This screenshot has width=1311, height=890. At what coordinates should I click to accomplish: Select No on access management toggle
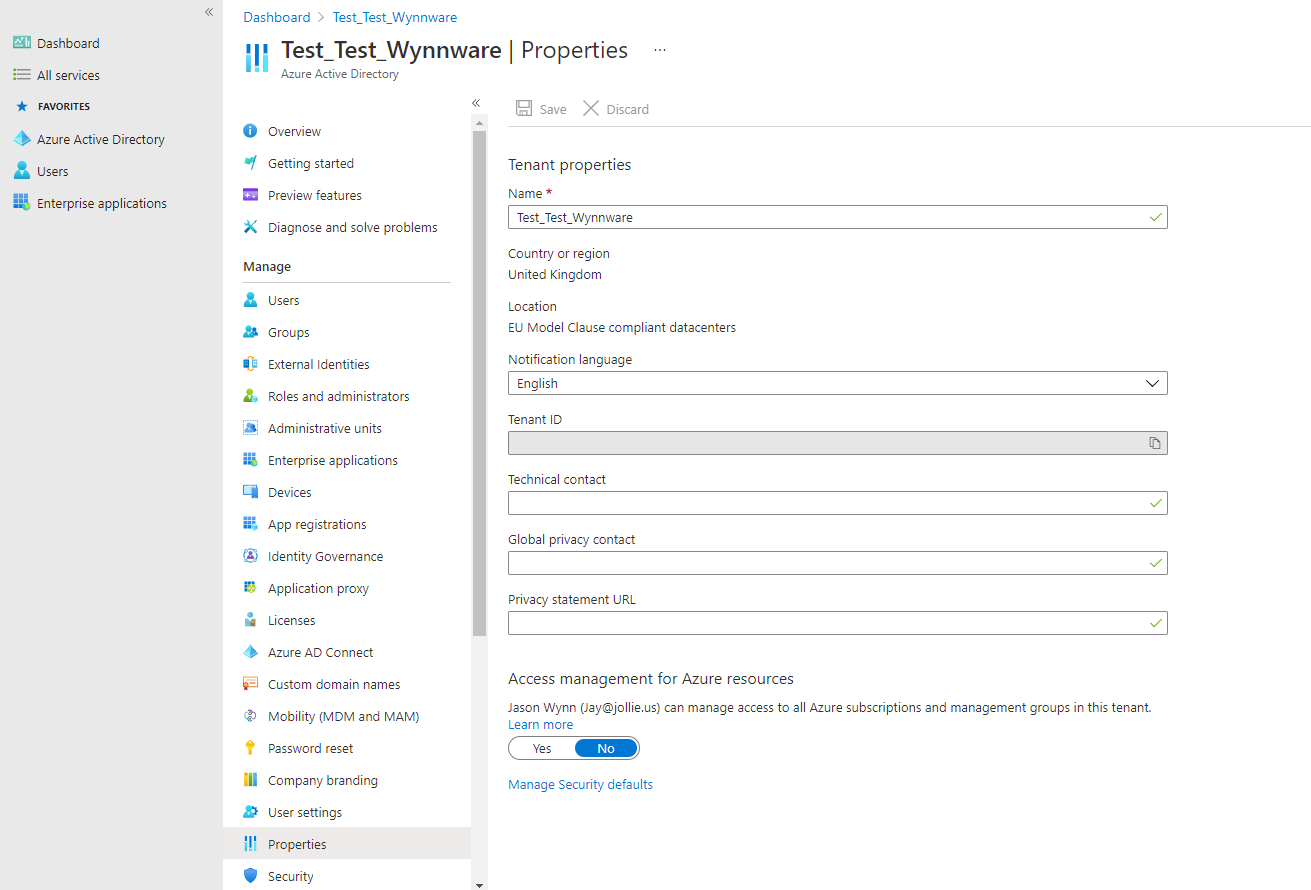pos(606,748)
